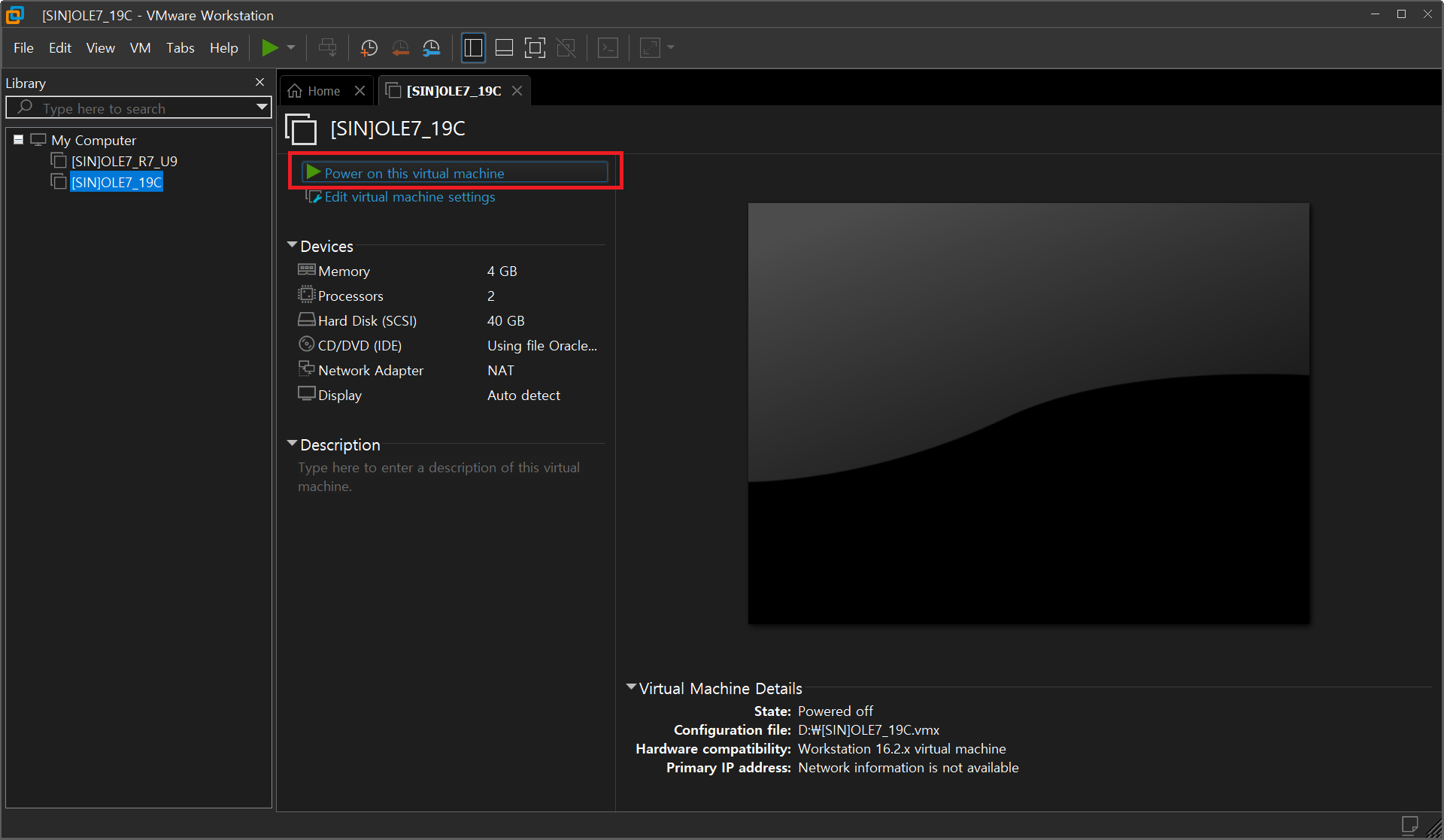This screenshot has width=1444, height=840.
Task: Open the VM menu
Action: [x=140, y=48]
